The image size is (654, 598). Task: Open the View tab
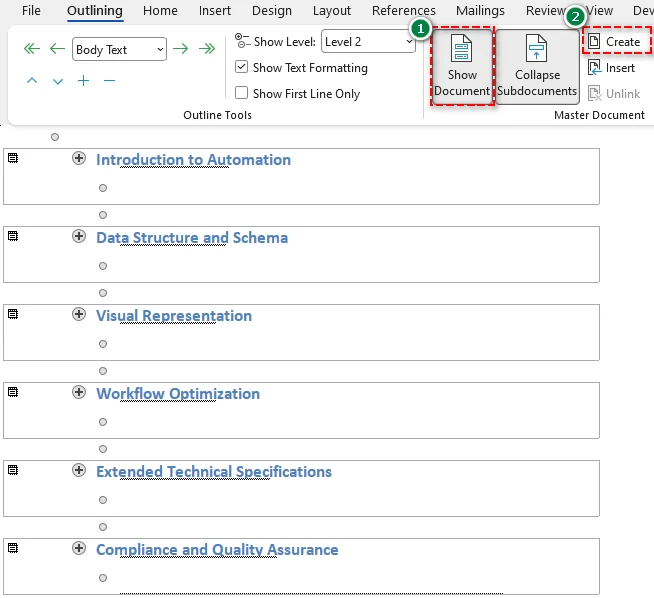[x=600, y=10]
